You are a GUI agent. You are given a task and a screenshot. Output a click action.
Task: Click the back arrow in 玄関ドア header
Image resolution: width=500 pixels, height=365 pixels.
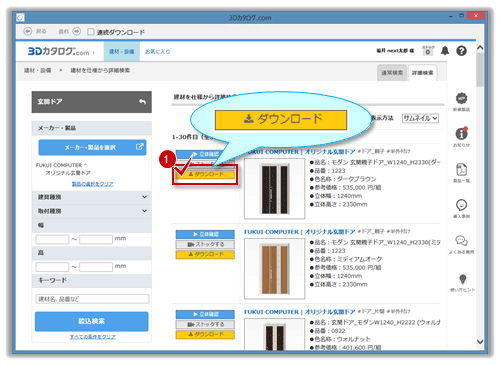(142, 102)
